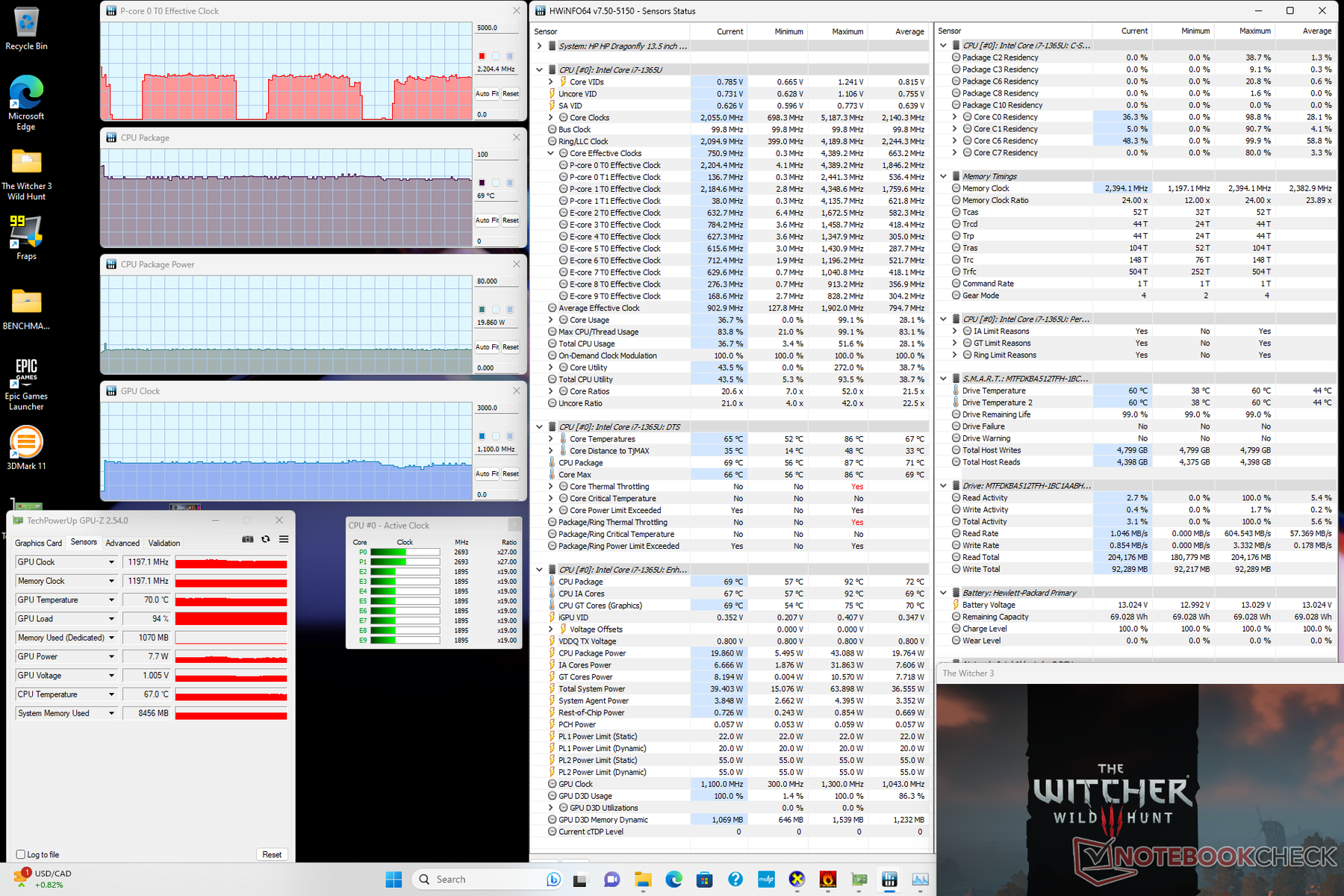
Task: Click Auto Fit in CPU Package Power graph
Action: tap(487, 347)
